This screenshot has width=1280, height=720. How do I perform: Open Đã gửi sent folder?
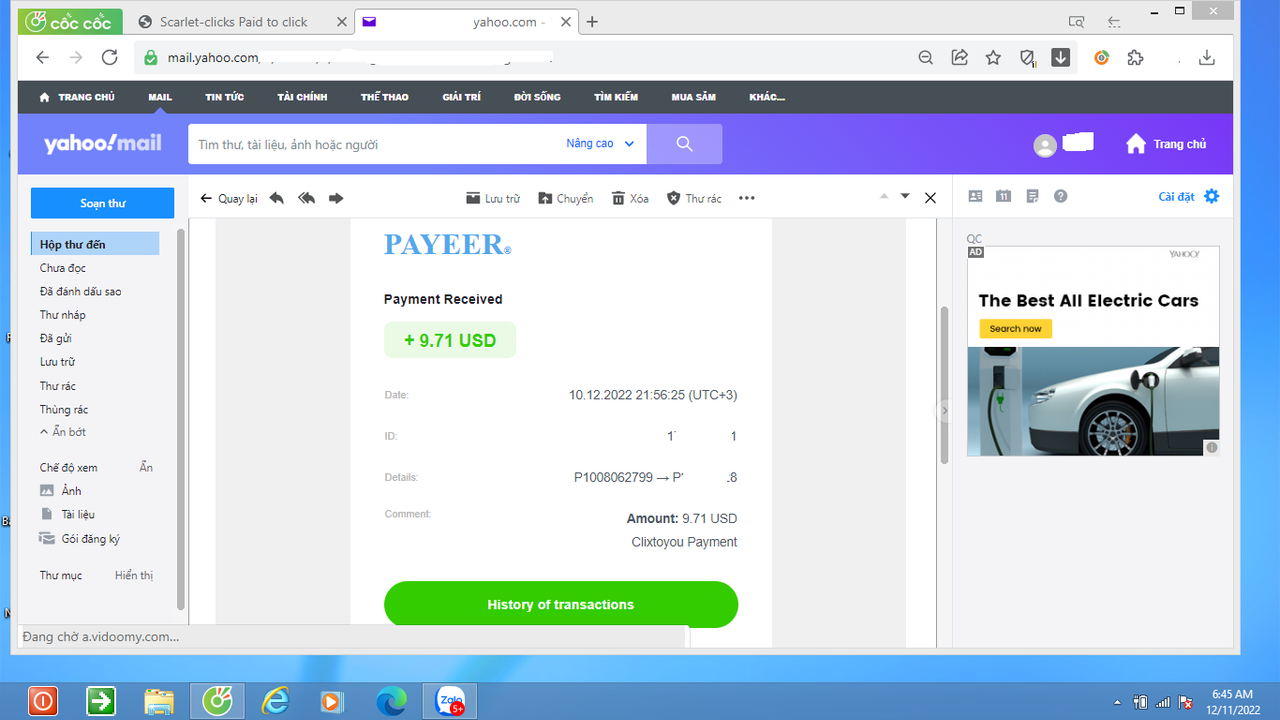point(56,338)
